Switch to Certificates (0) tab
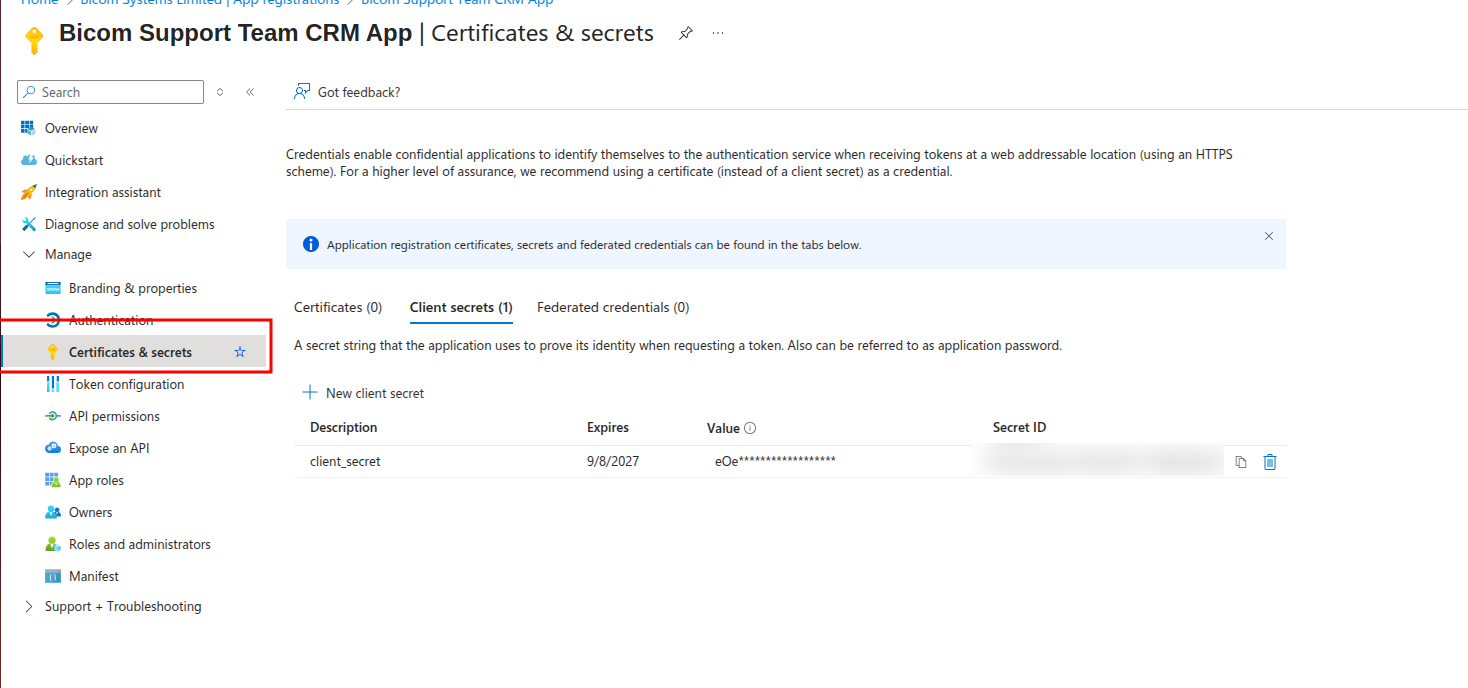This screenshot has width=1468, height=688. [x=338, y=307]
